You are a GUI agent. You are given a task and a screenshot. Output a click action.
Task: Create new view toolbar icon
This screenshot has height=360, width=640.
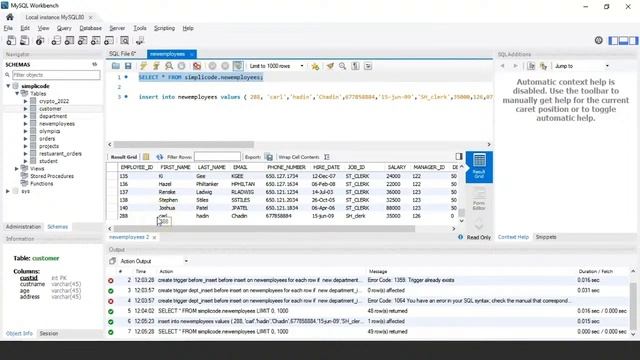pos(82,40)
